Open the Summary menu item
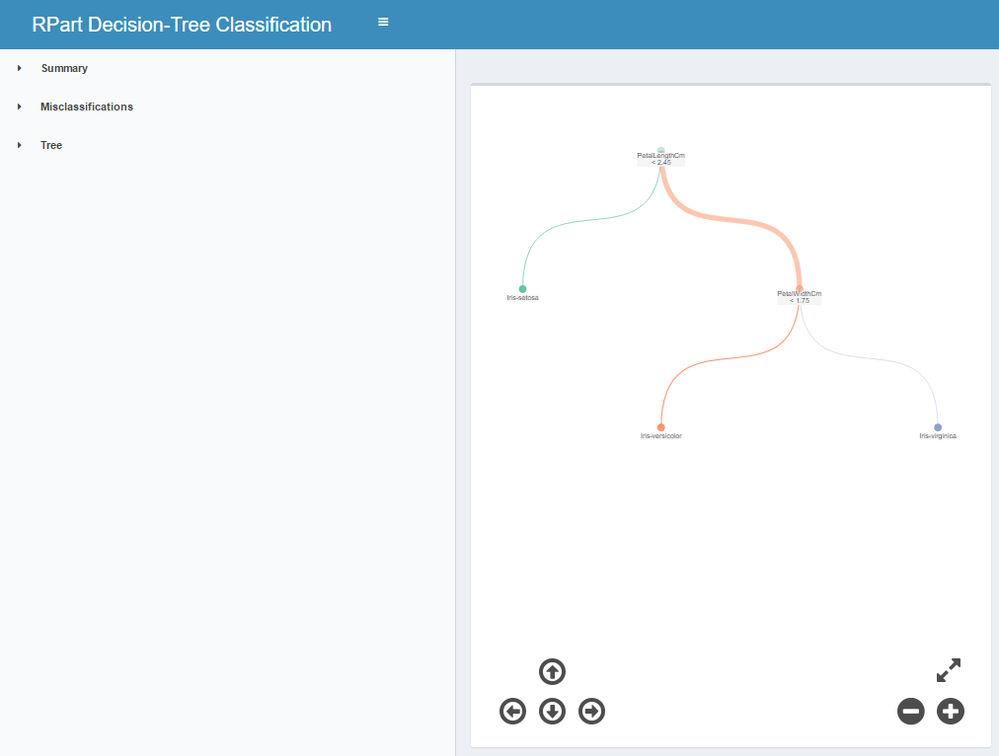The height and width of the screenshot is (756, 999). click(x=64, y=68)
